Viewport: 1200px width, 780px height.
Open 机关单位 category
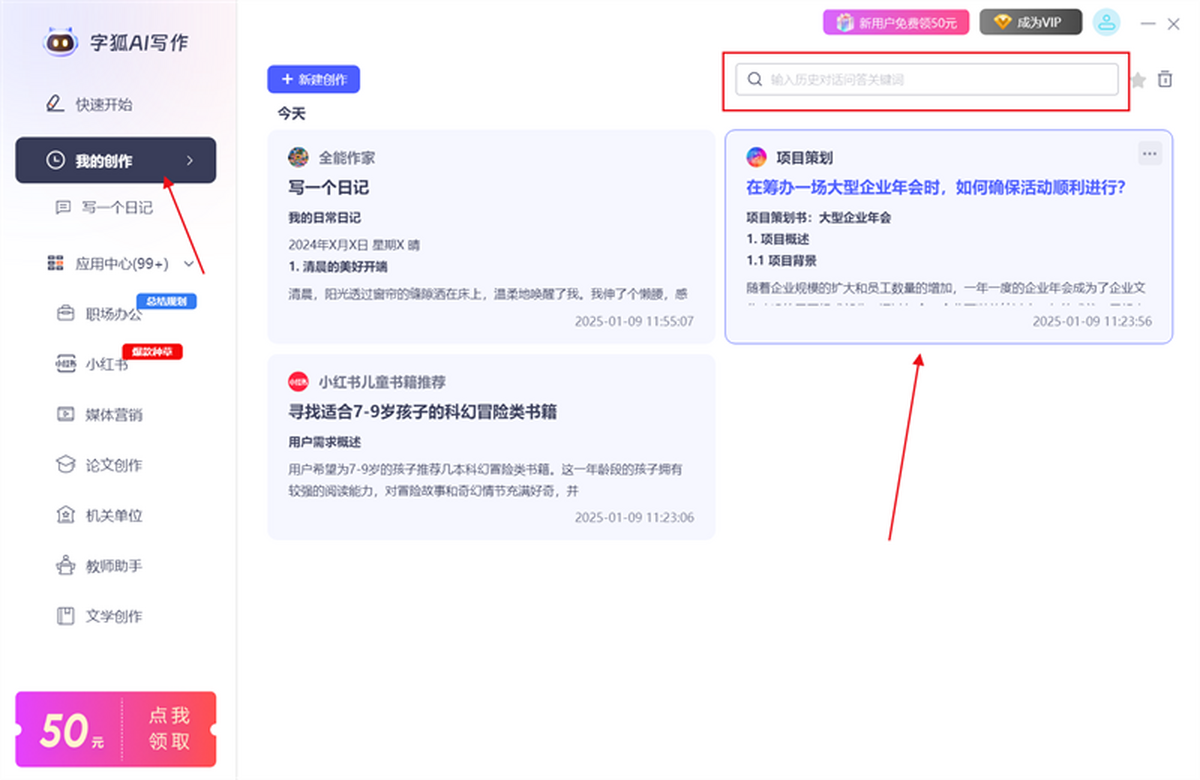(114, 515)
